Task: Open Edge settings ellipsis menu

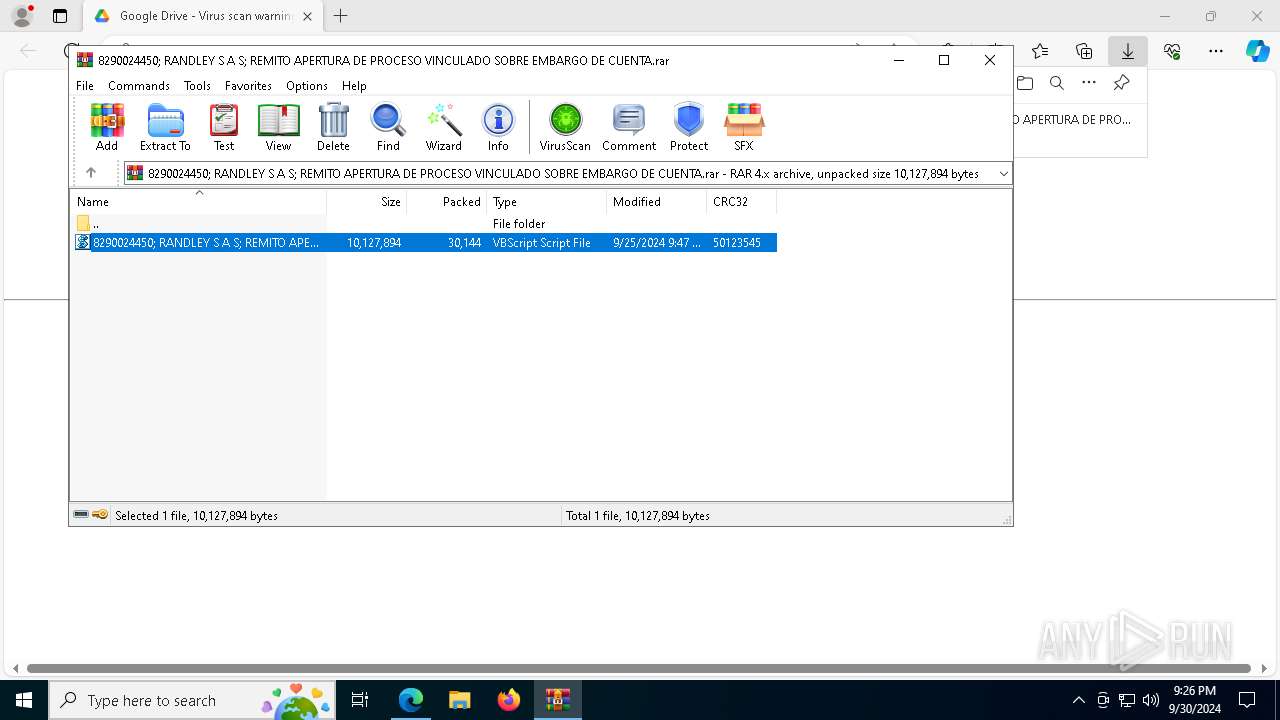Action: point(1216,51)
